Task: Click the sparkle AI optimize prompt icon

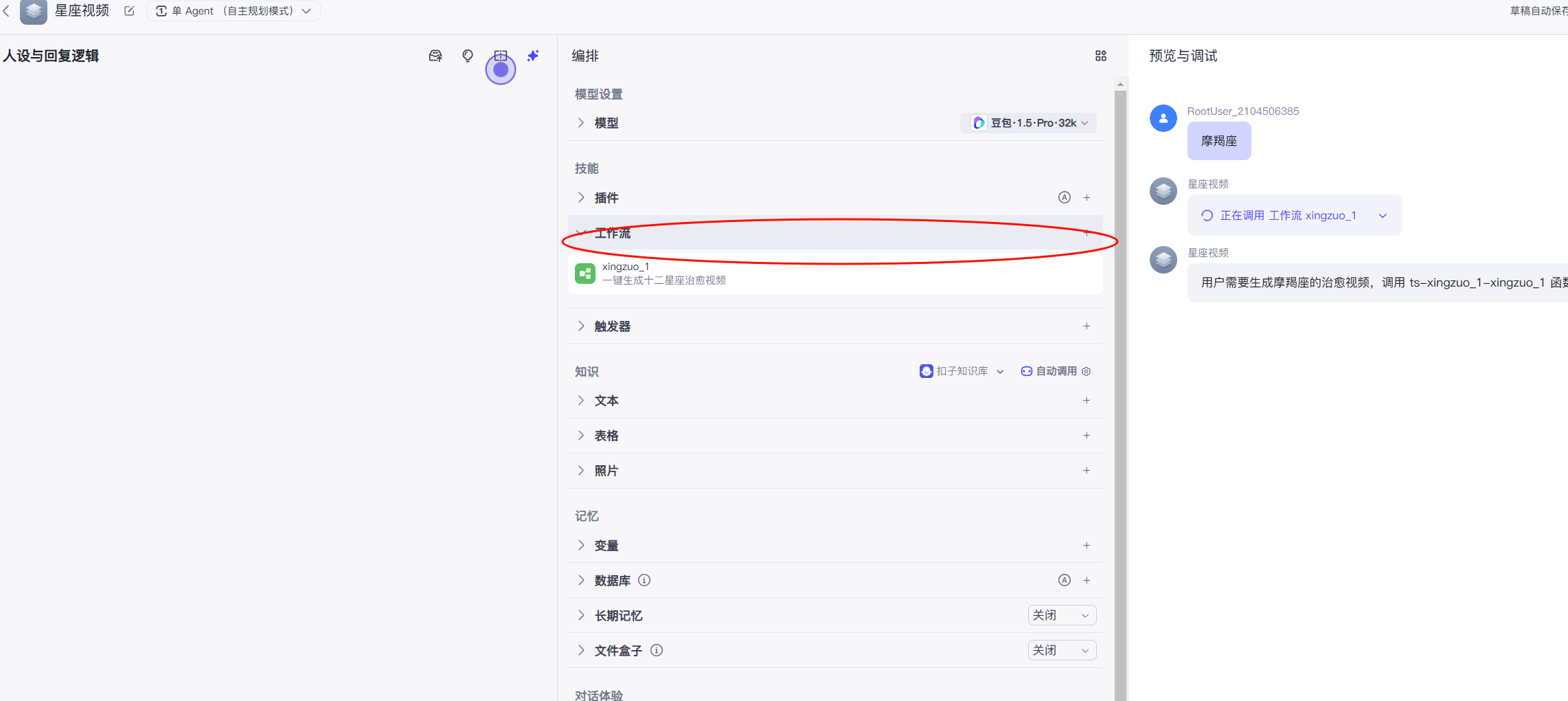Action: (533, 56)
